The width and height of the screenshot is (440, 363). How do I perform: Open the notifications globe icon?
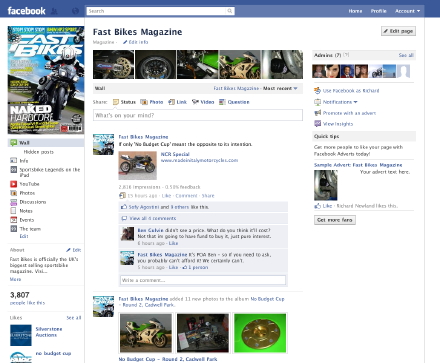click(x=75, y=11)
